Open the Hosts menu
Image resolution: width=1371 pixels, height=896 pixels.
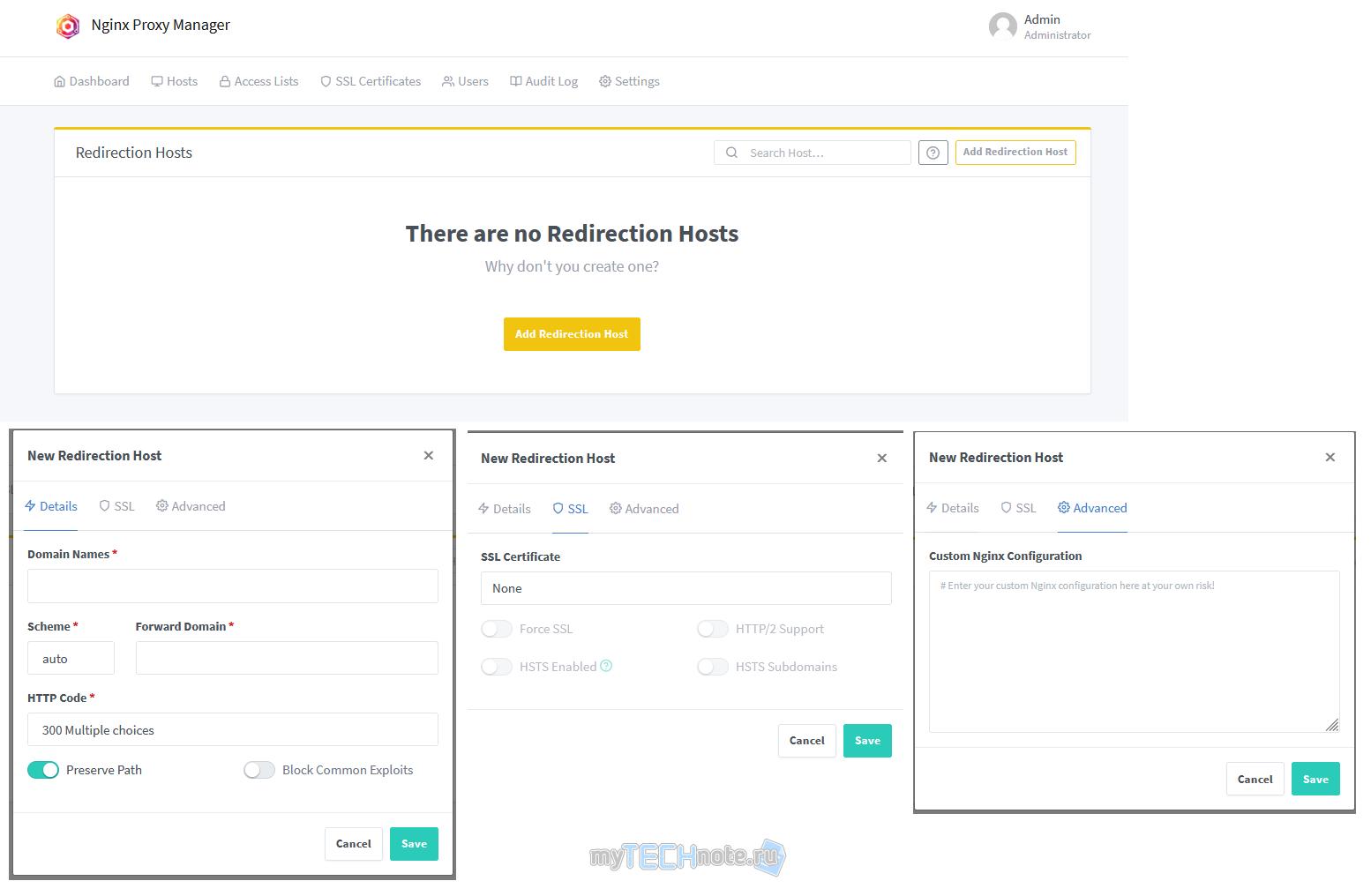[175, 81]
